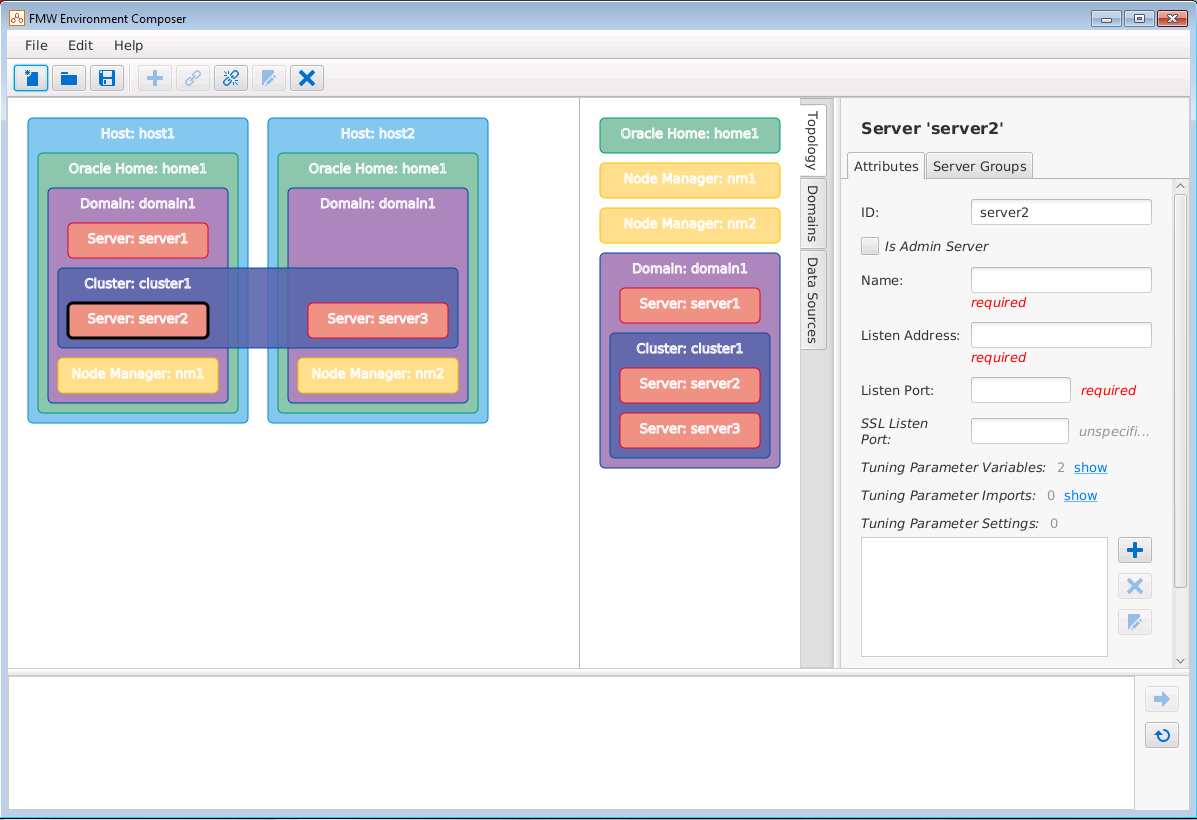This screenshot has width=1197, height=820.
Task: Switch to the Server Groups tab
Action: coord(979,166)
